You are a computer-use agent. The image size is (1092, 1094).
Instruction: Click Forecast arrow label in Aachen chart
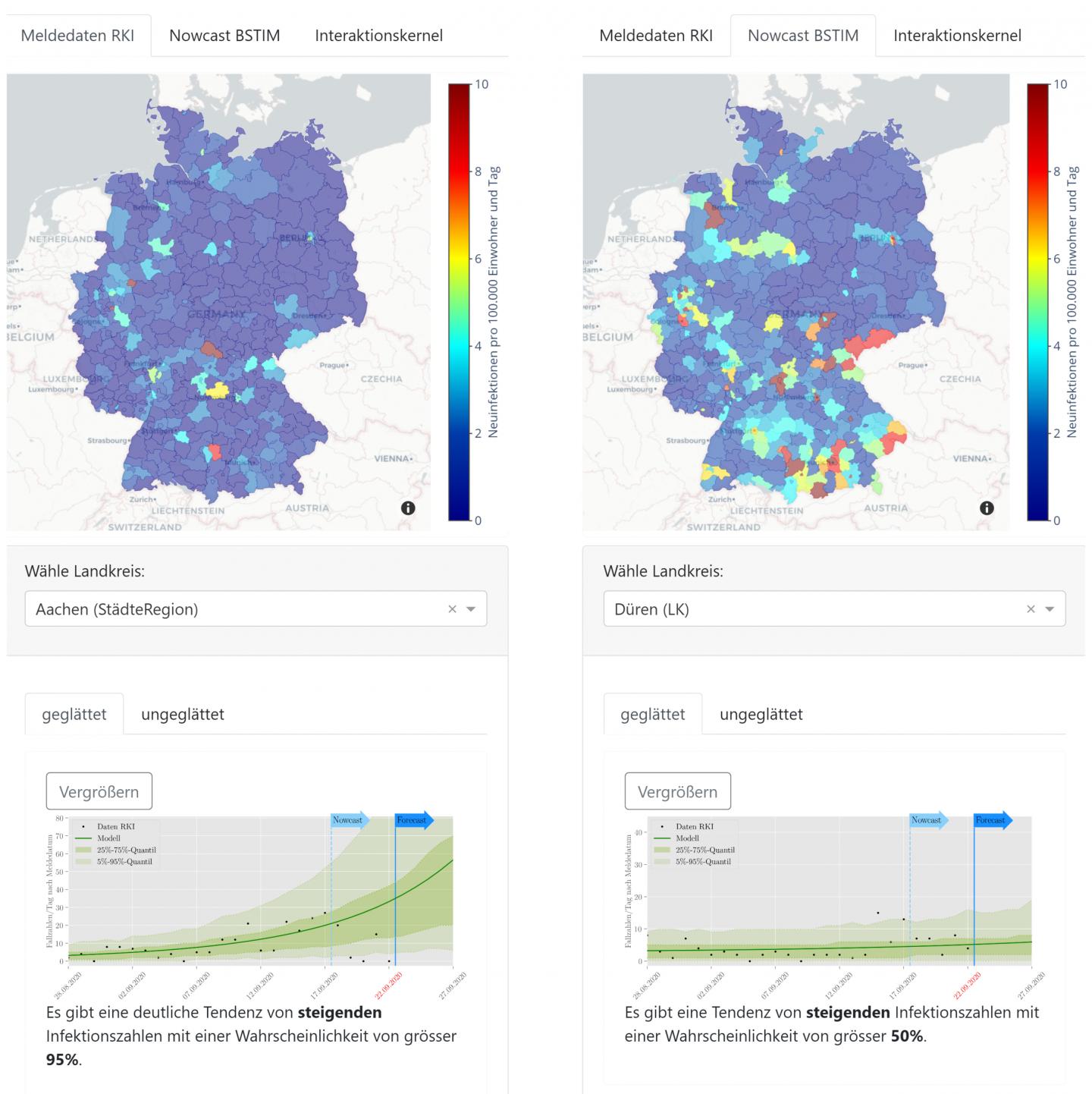pos(413,820)
